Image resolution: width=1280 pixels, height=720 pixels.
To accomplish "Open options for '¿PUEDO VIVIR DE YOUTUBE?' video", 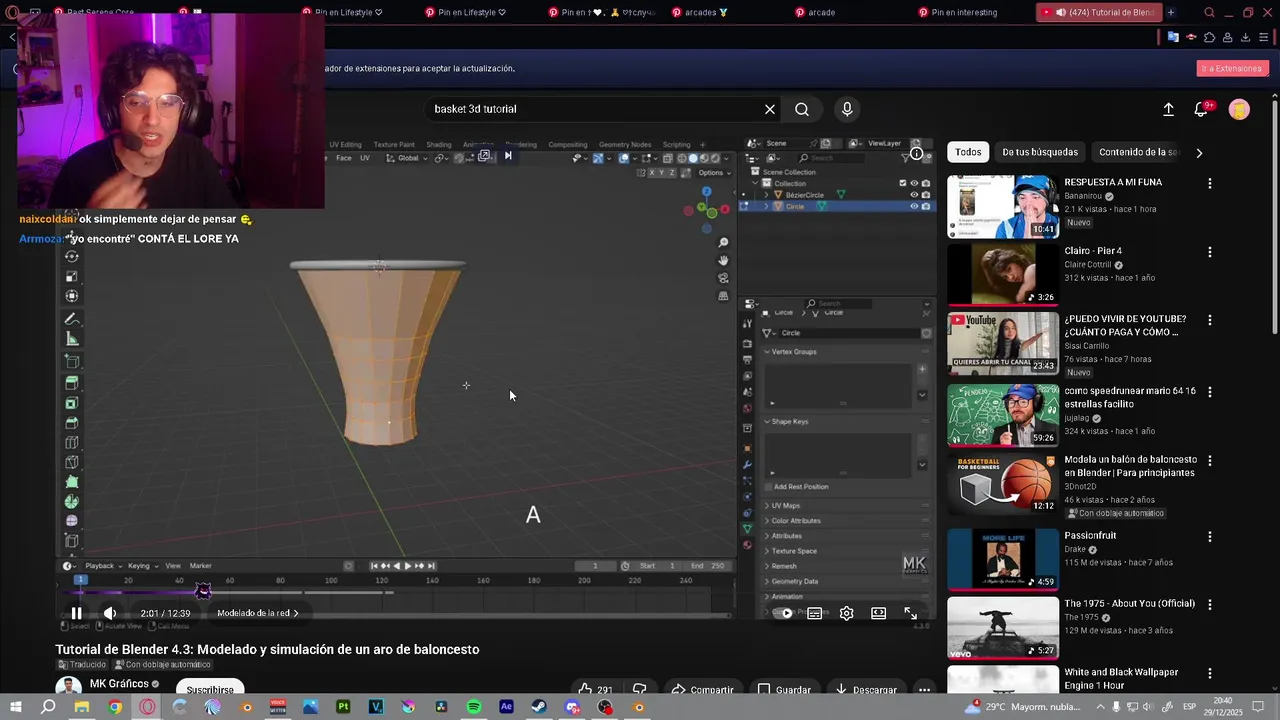I will [x=1210, y=320].
